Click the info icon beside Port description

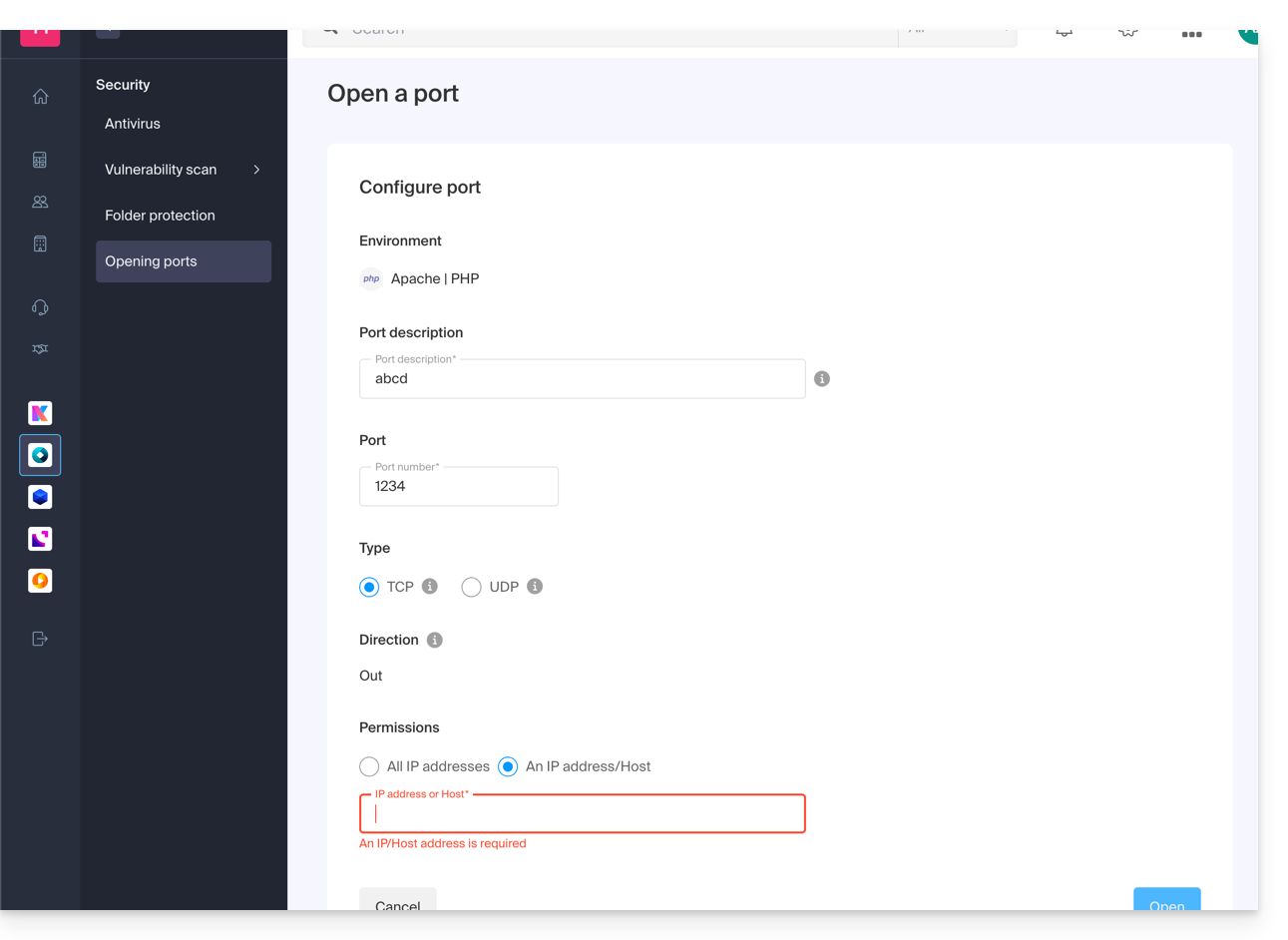click(822, 379)
